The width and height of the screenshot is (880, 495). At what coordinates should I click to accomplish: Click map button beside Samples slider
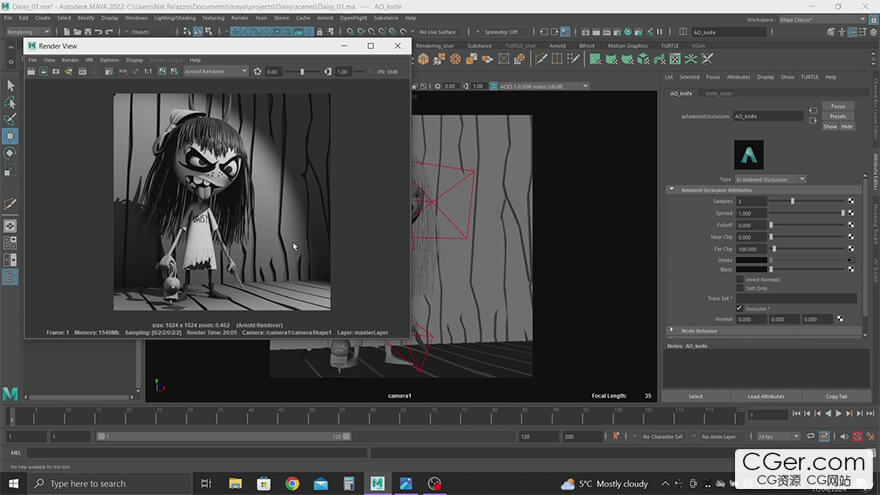click(851, 201)
